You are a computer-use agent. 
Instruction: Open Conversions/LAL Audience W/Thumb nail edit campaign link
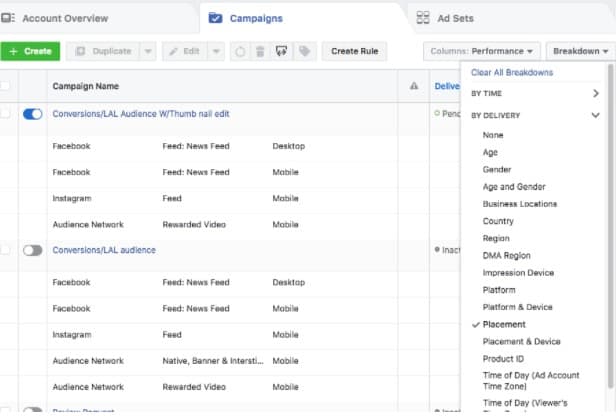[x=141, y=114]
